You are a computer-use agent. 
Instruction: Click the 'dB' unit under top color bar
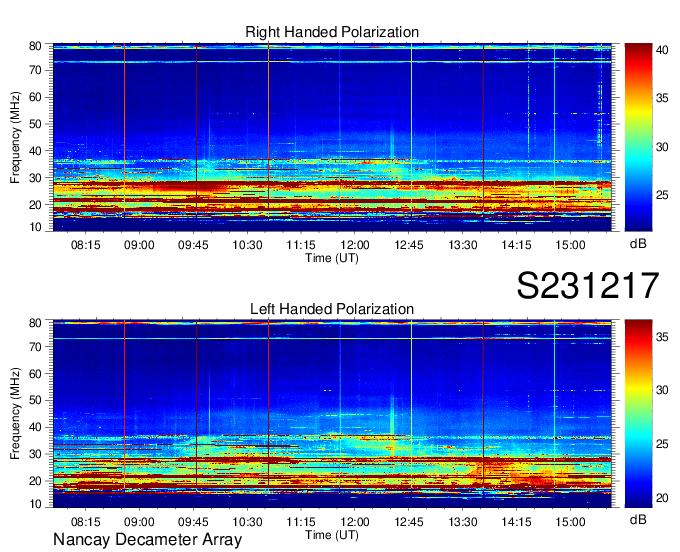click(x=638, y=244)
